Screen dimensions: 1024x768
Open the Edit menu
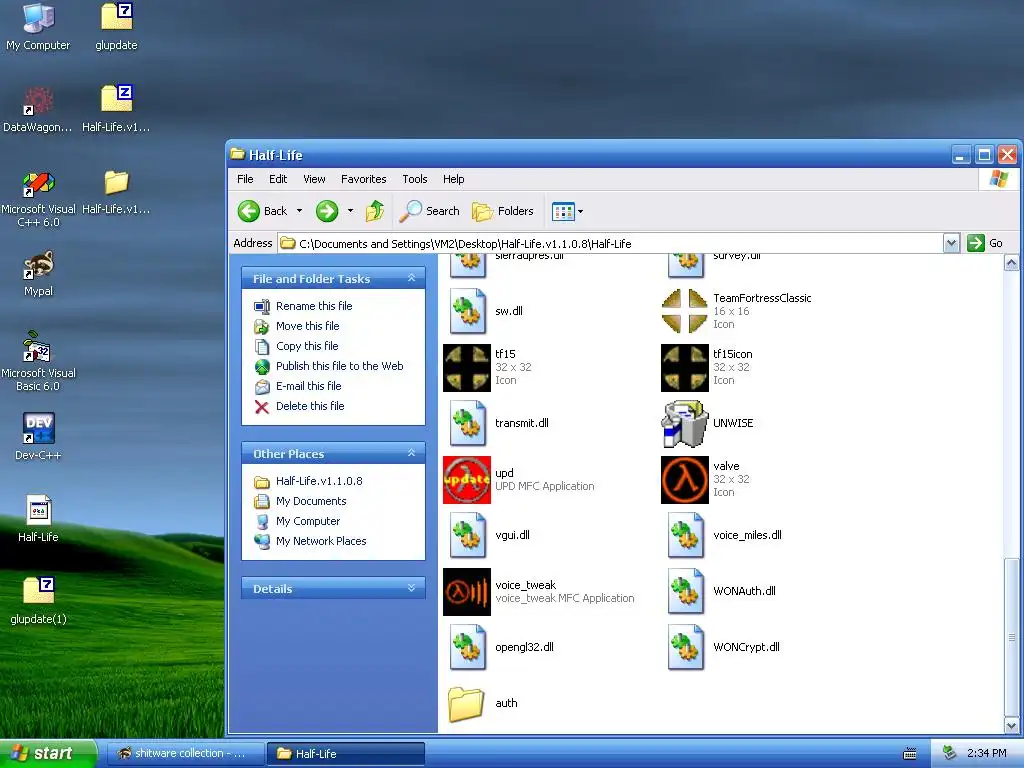[278, 179]
